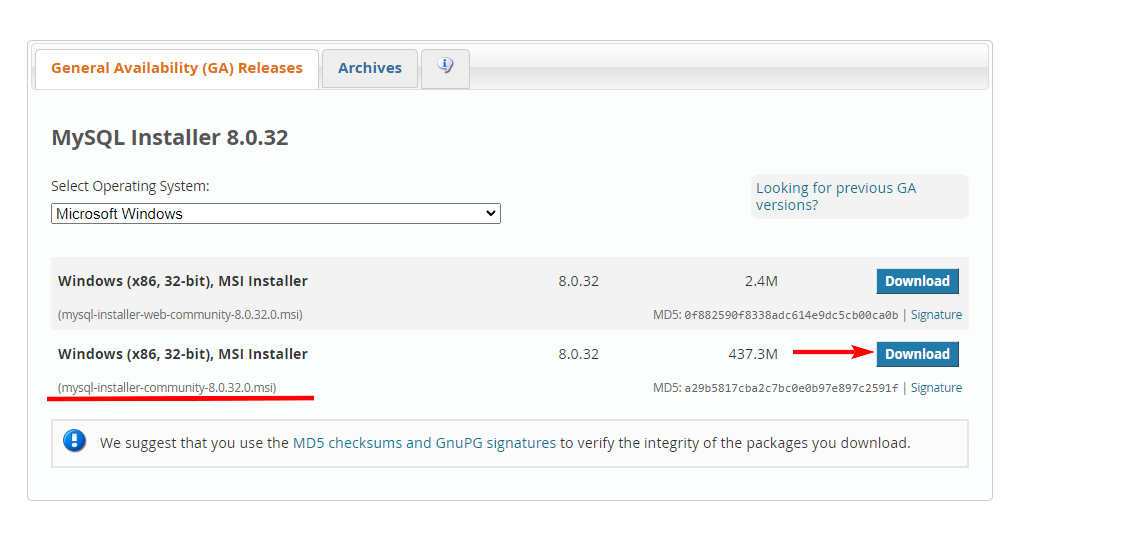This screenshot has height=541, width=1123.
Task: Expand the Select Operating System dropdown
Action: 276,214
